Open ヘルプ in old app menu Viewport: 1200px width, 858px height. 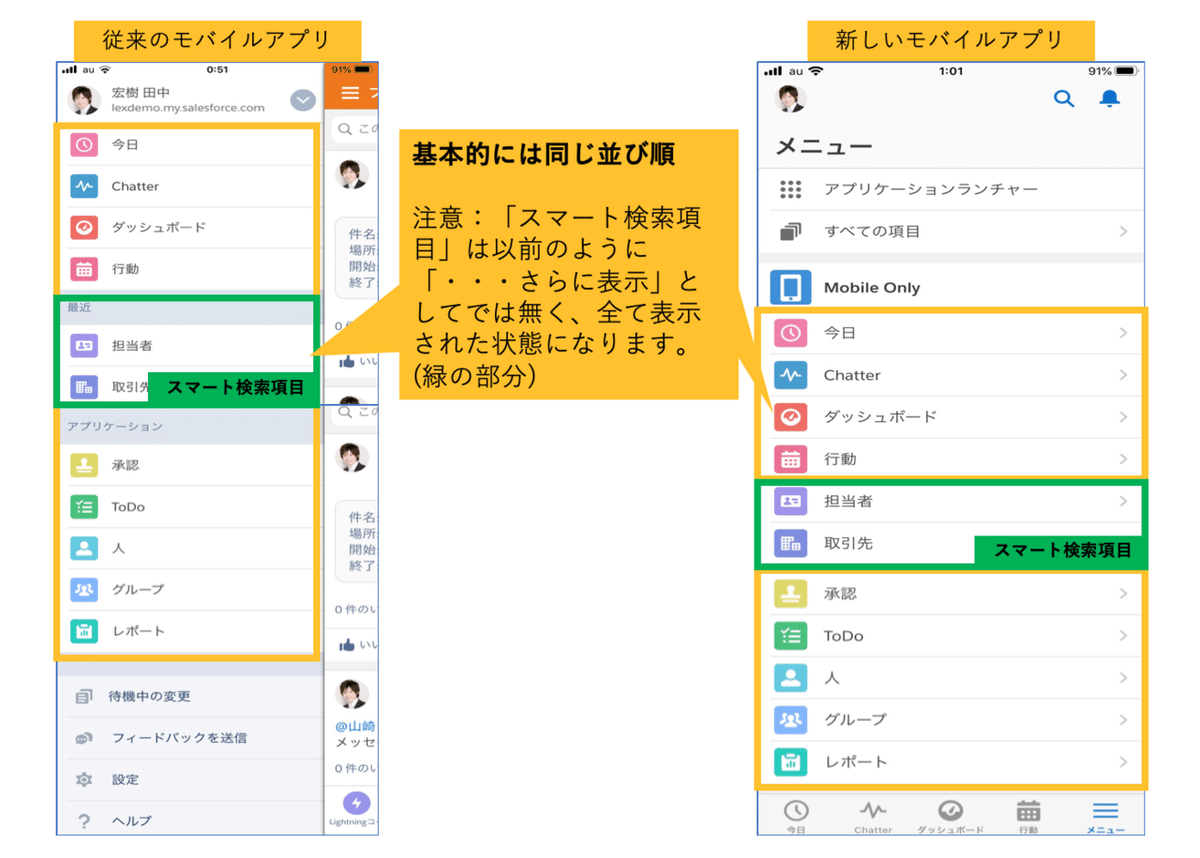pyautogui.click(x=190, y=821)
